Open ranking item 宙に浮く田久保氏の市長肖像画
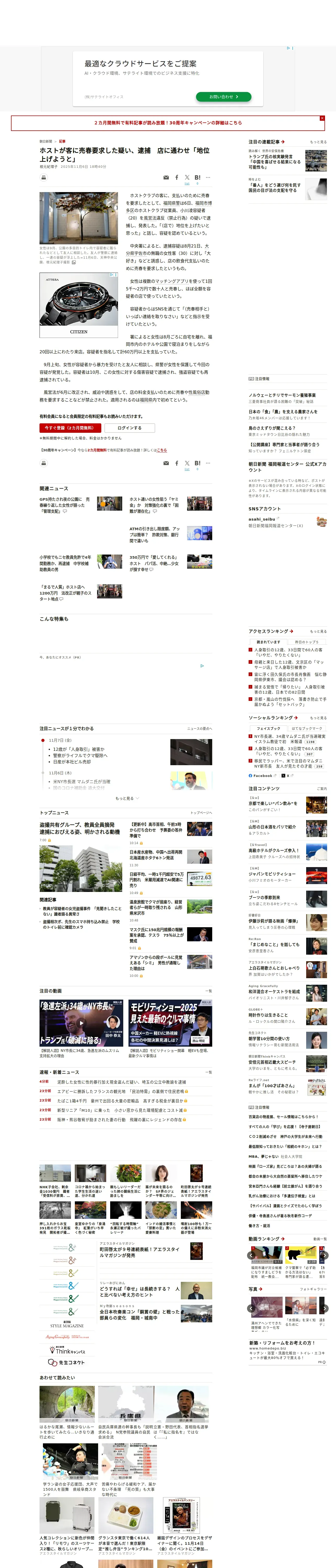This screenshot has width=336, height=1568. (x=290, y=677)
